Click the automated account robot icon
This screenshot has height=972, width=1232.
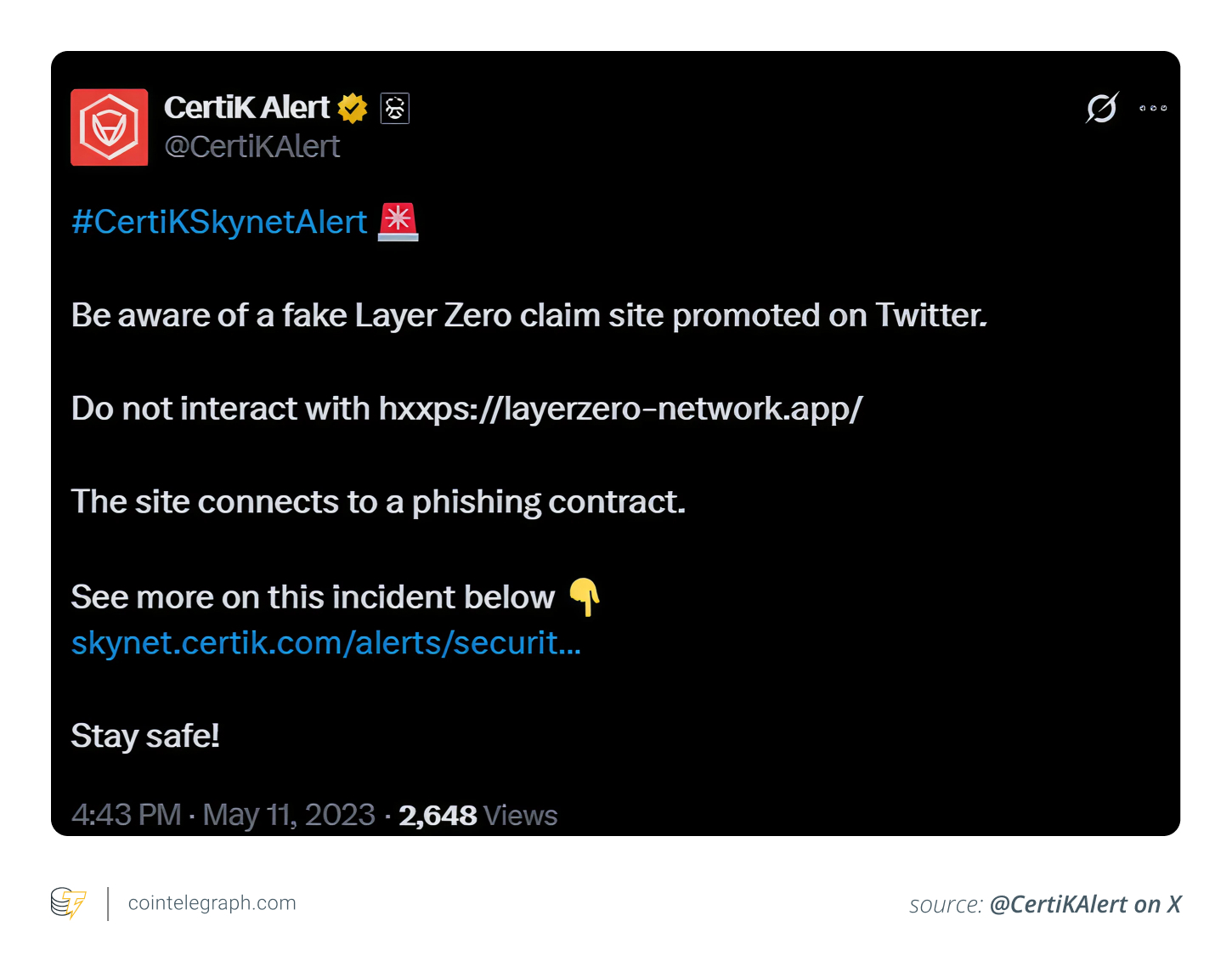[394, 108]
